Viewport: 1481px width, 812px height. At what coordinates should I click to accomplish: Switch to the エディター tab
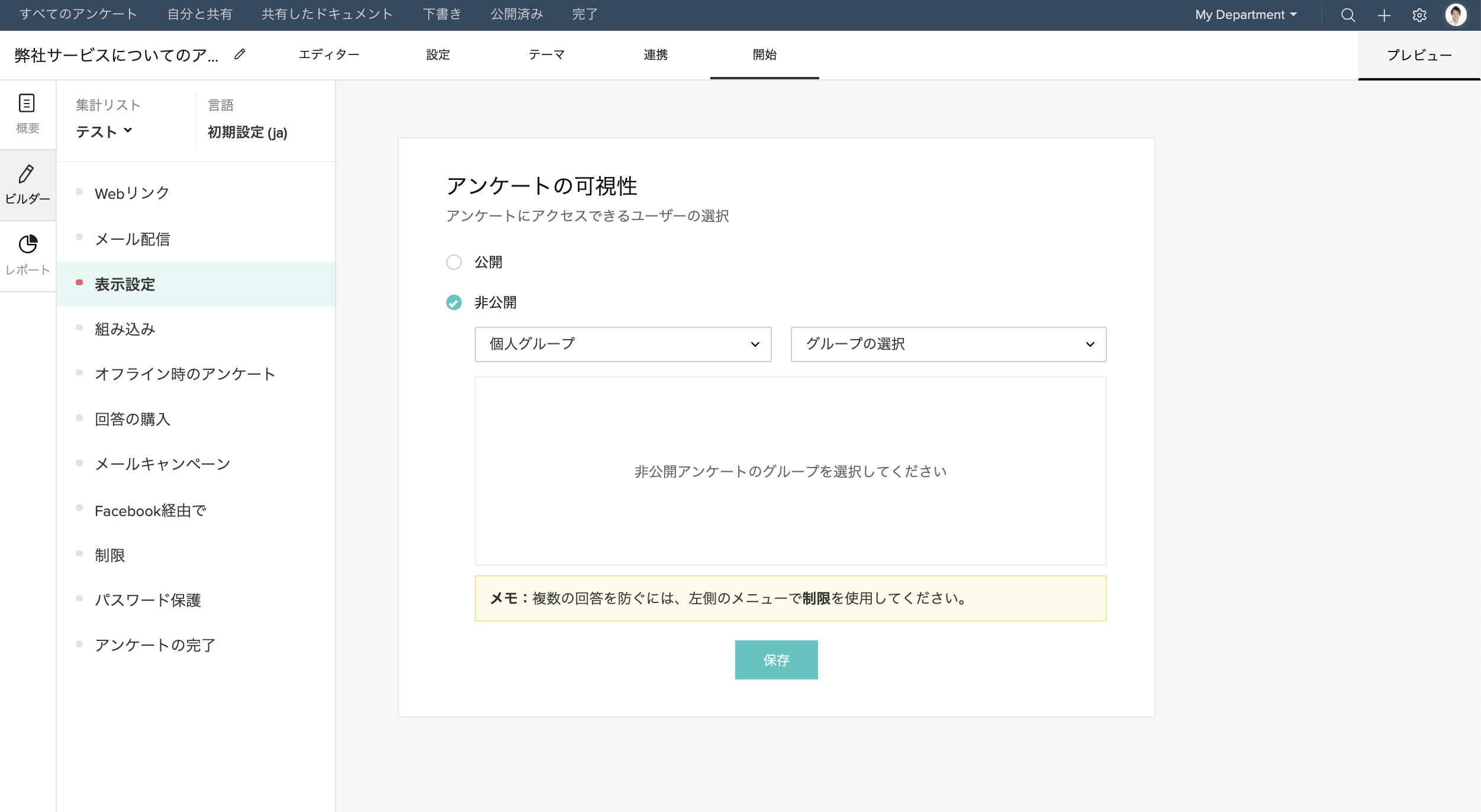tap(329, 54)
